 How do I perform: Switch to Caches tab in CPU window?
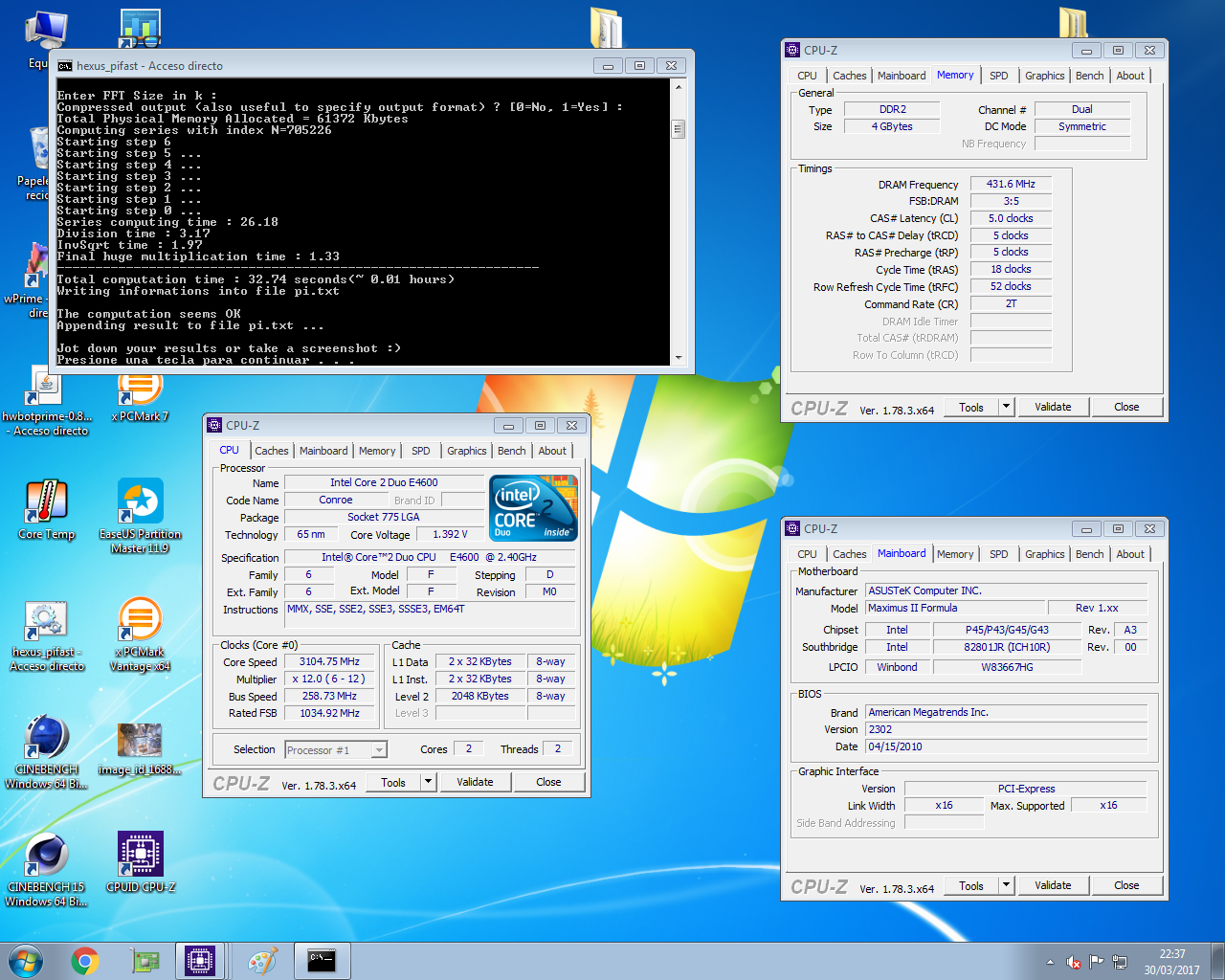coord(271,451)
